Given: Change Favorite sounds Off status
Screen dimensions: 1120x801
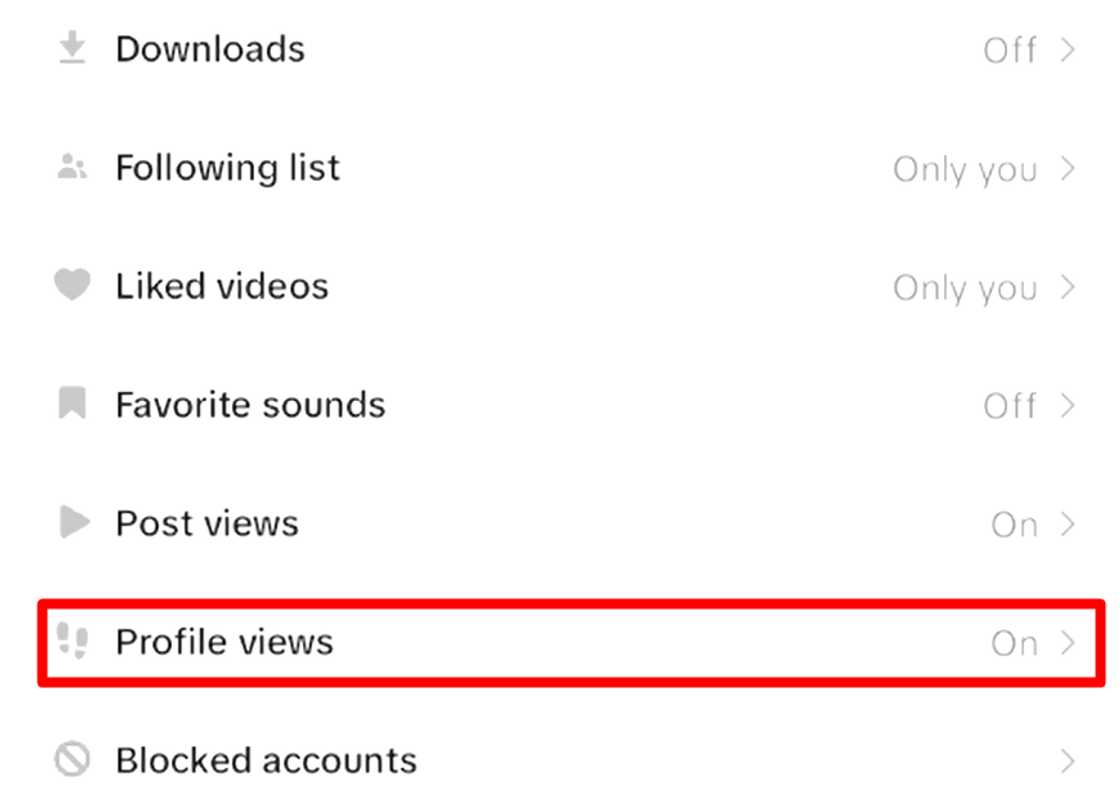Looking at the screenshot, I should (1010, 406).
